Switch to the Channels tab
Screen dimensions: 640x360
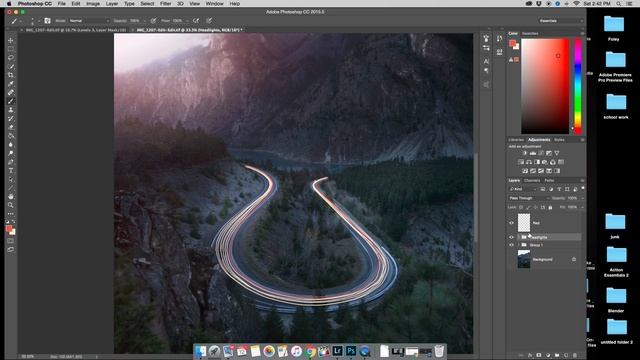point(531,180)
